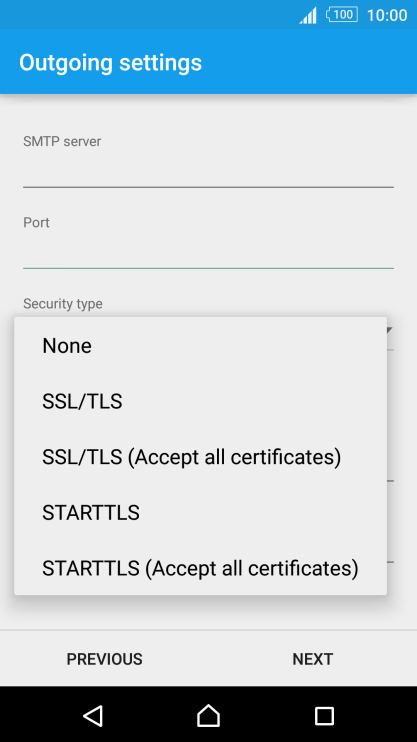The image size is (417, 742).
Task: Choose STARTTLS (Accept all certificates)
Action: 201,568
